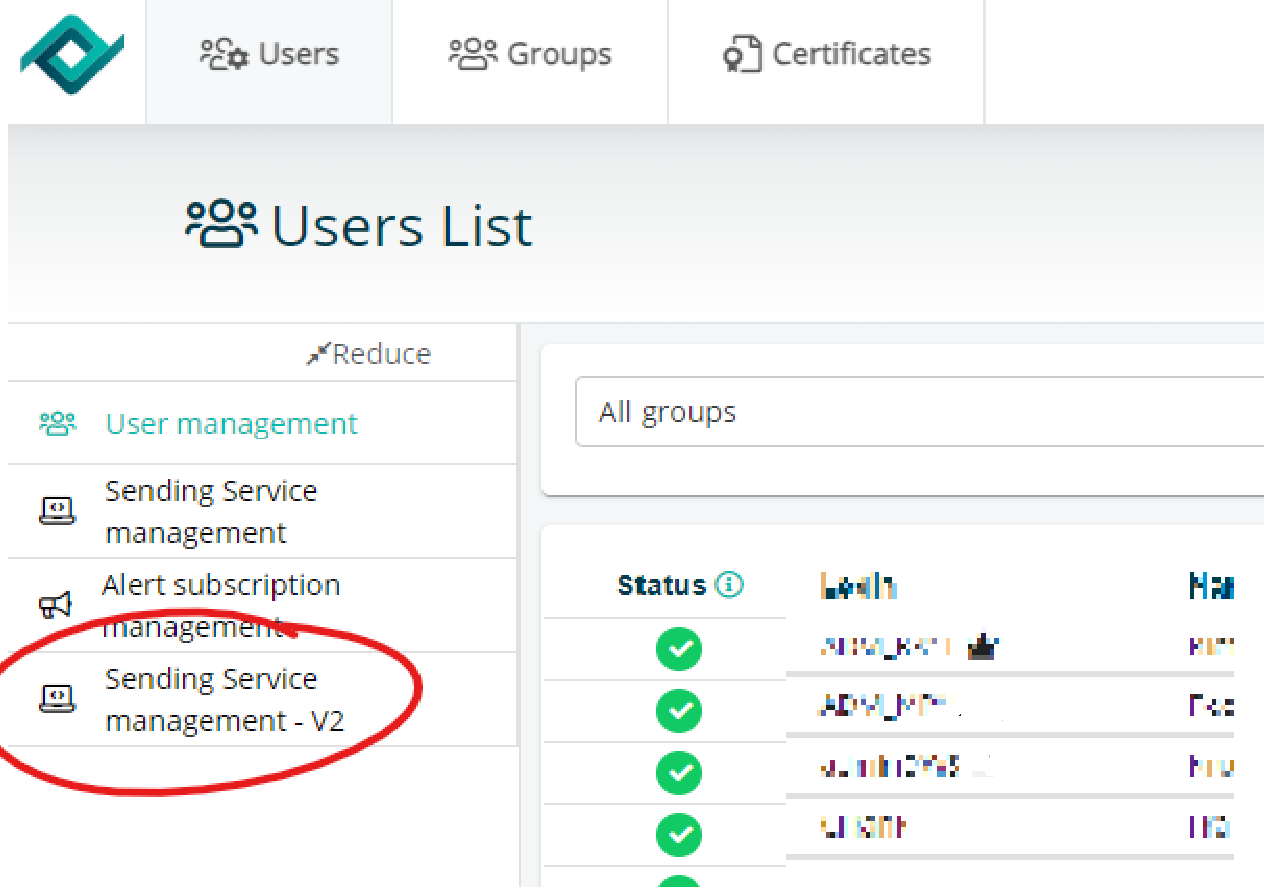Image resolution: width=1264 pixels, height=888 pixels.
Task: Click the teal diamond application logo
Action: point(72,55)
